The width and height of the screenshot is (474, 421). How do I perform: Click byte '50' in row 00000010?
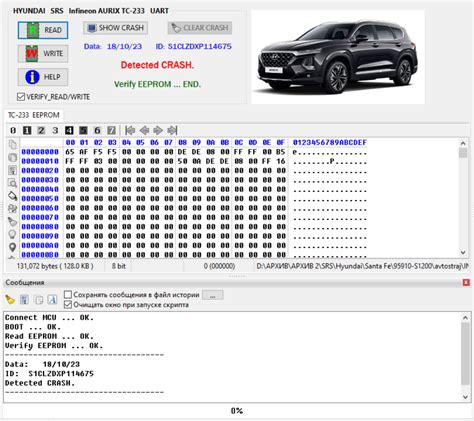(x=182, y=161)
